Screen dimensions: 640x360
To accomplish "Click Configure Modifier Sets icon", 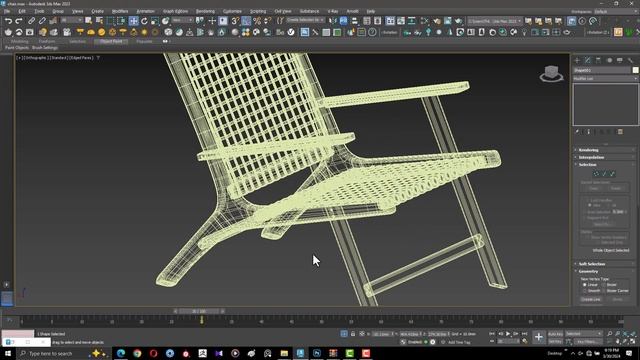I will (x=620, y=132).
